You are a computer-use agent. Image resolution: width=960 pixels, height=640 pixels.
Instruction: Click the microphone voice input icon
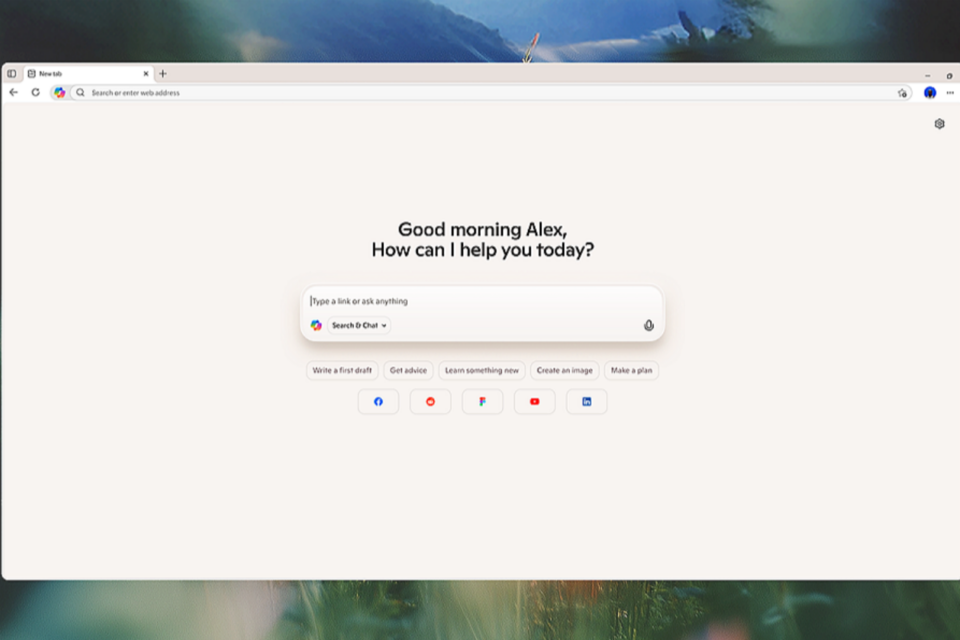click(x=648, y=325)
